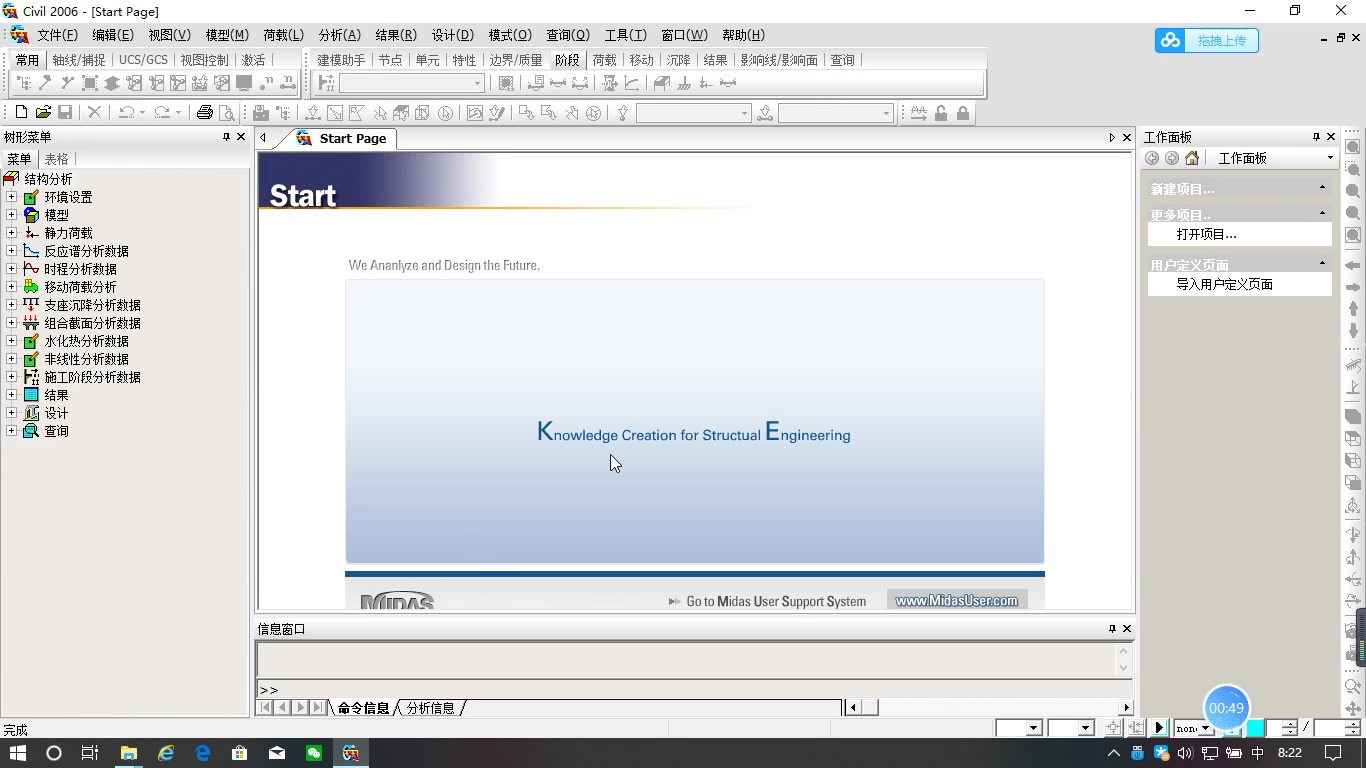
Task: Click Home icon in the work panel
Action: 1192,158
